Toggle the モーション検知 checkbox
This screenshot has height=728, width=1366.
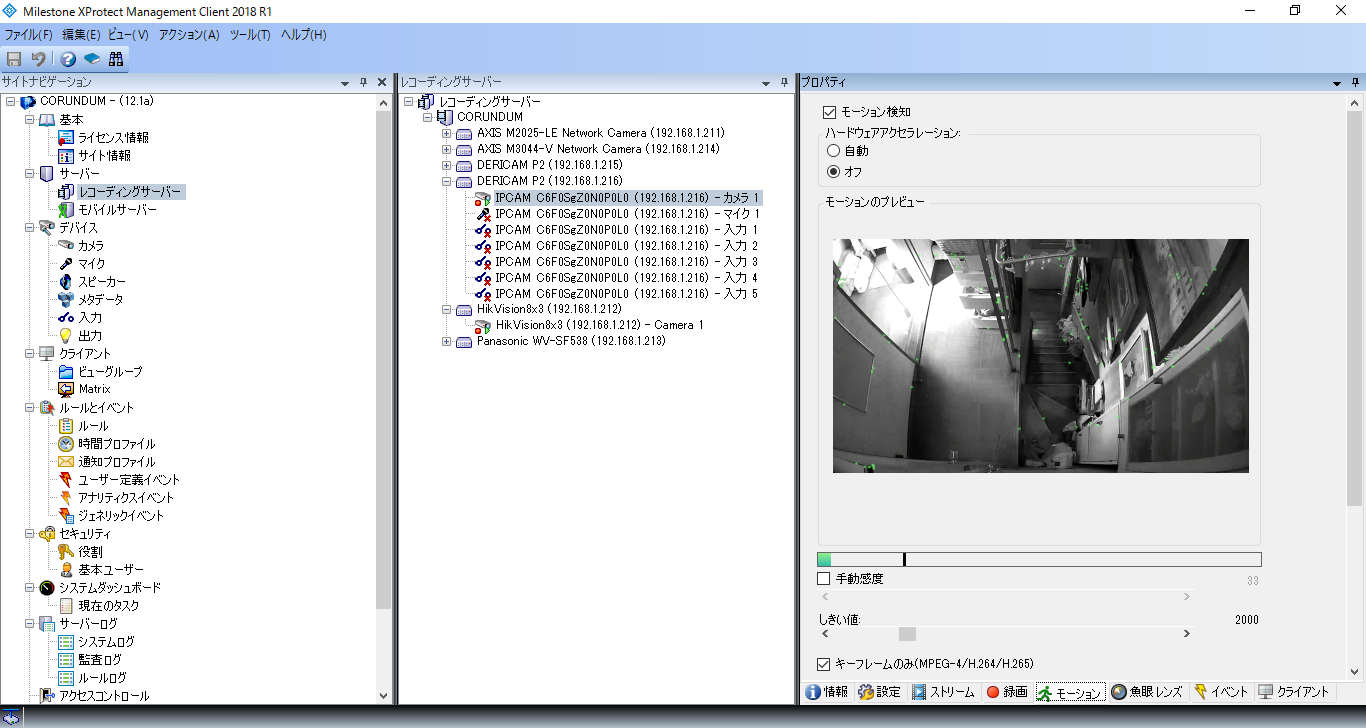click(829, 113)
